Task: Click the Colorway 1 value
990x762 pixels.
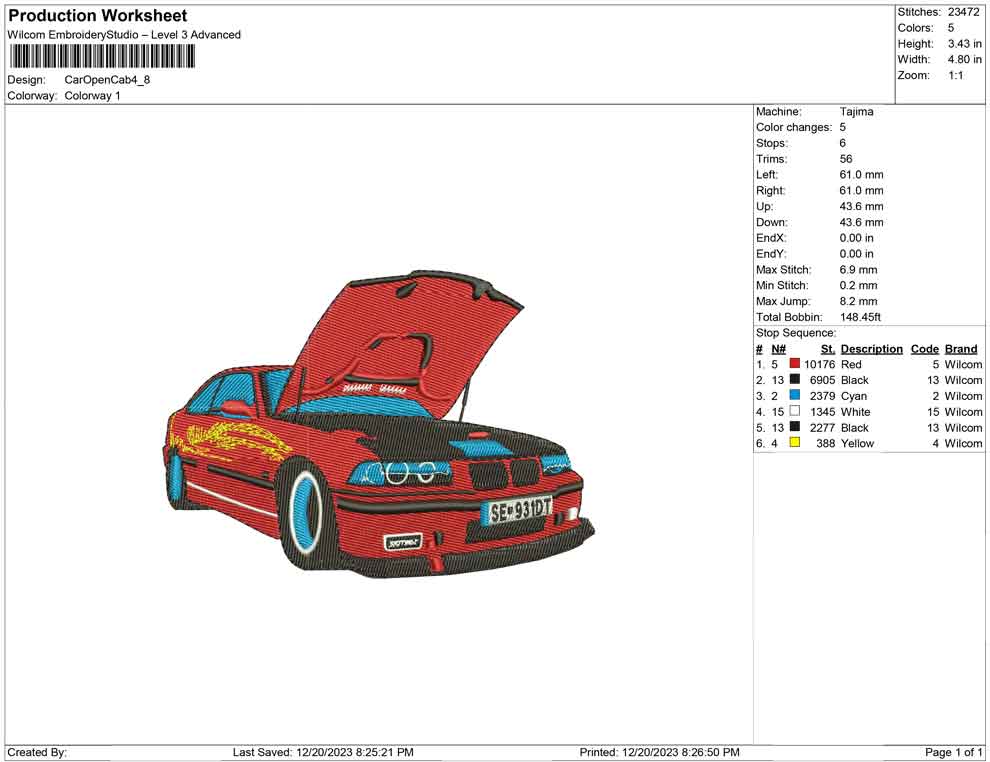Action: (x=92, y=96)
